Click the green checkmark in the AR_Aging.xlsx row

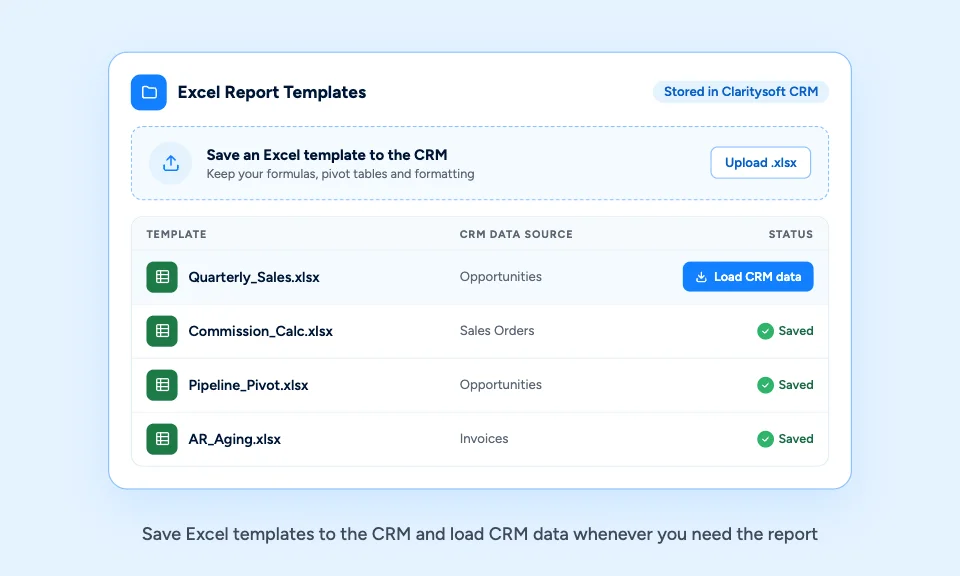coord(765,439)
